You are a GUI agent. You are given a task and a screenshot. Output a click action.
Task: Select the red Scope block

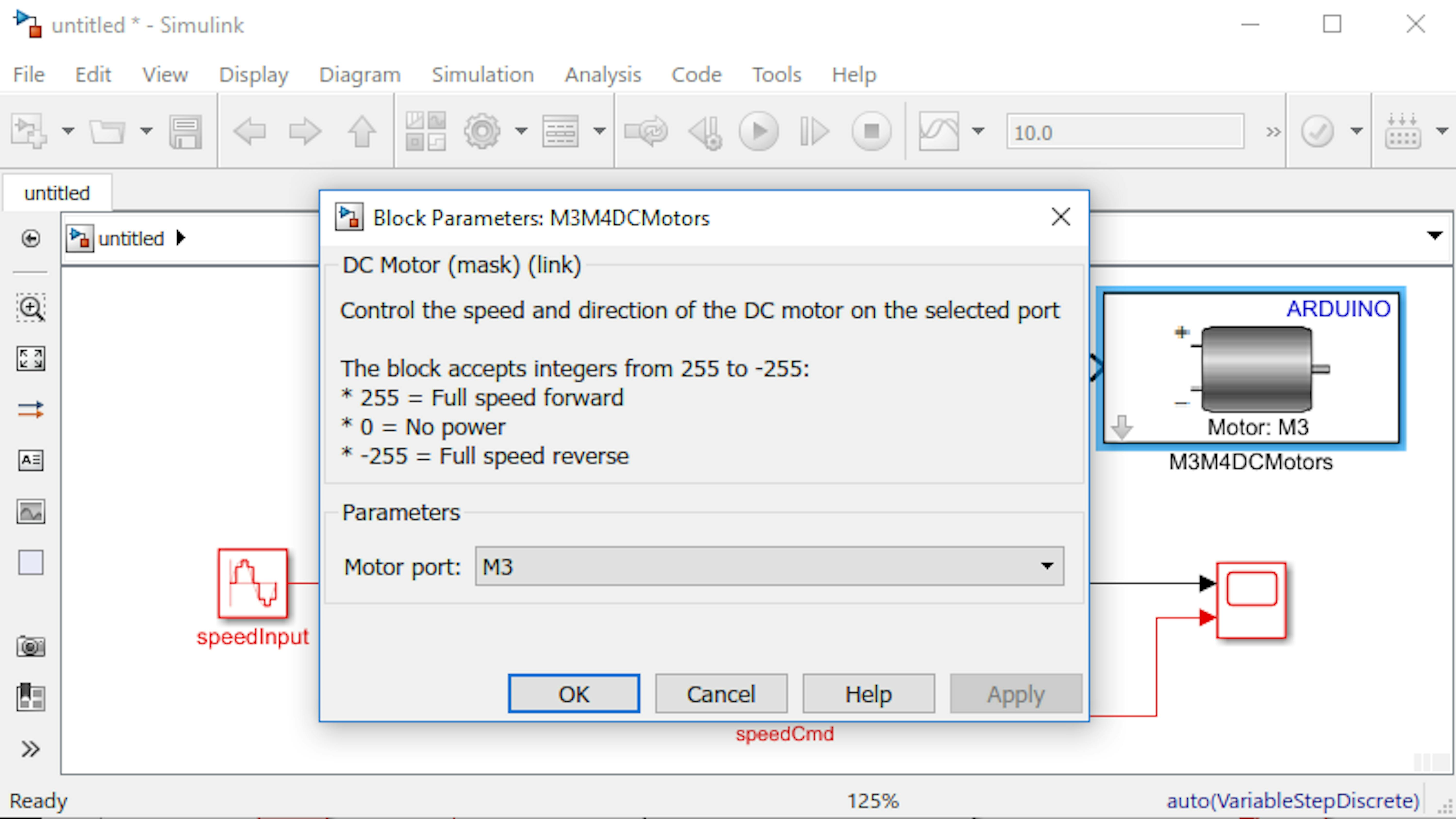click(1251, 600)
